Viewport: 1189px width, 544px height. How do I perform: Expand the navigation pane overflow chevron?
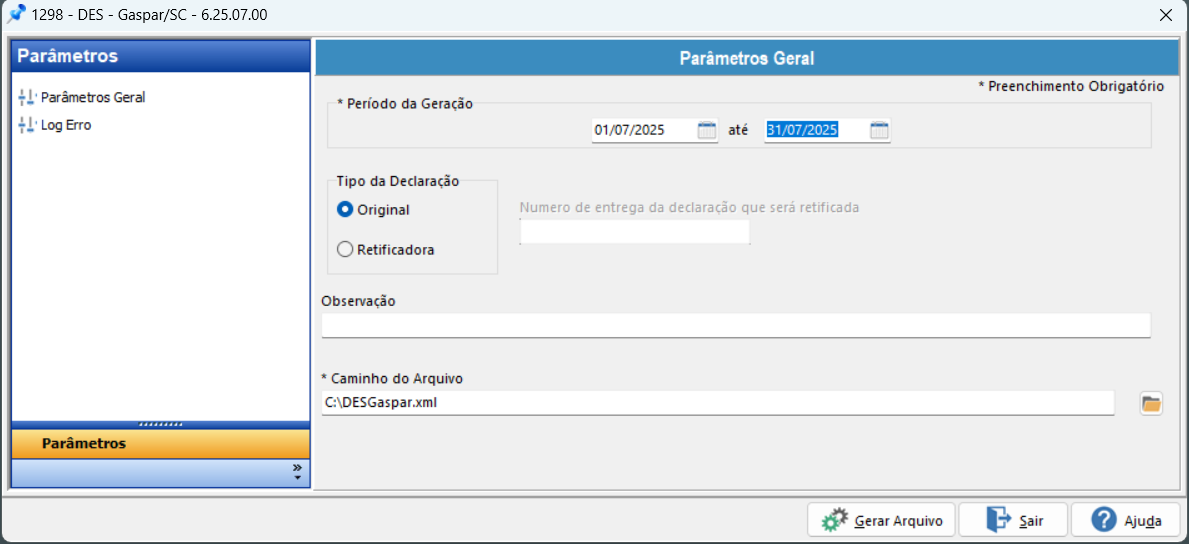tap(296, 472)
